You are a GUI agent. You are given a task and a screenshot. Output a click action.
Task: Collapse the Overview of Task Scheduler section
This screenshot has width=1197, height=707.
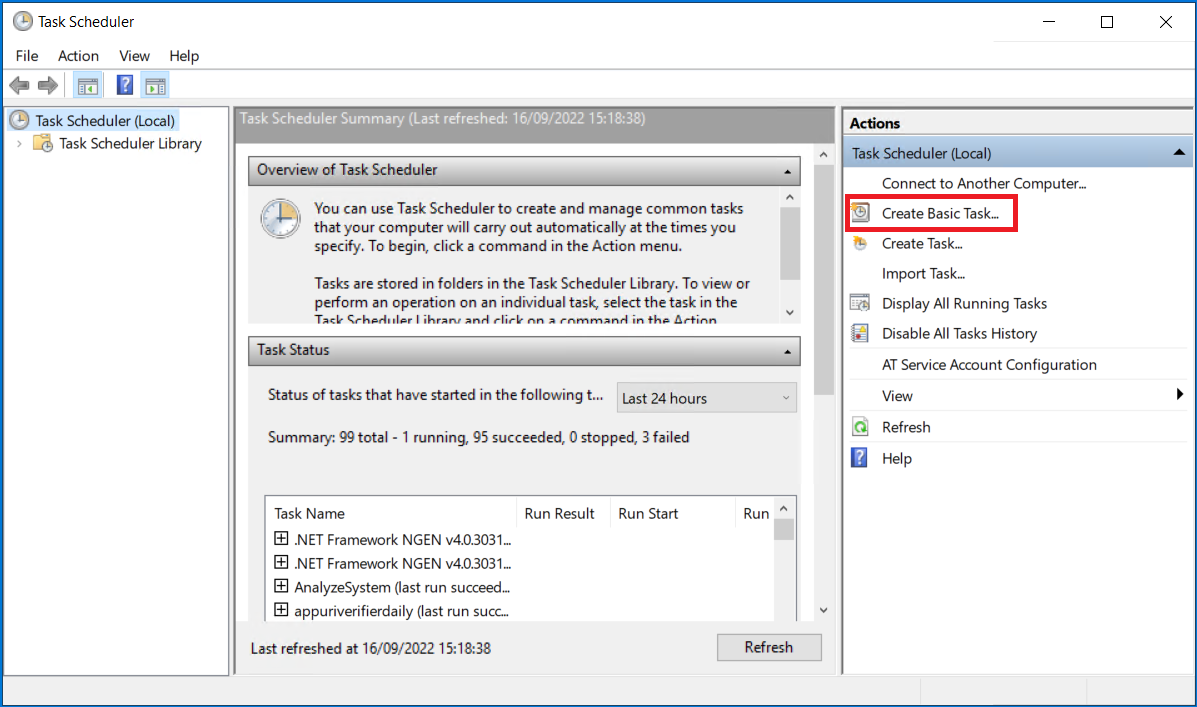coord(788,171)
